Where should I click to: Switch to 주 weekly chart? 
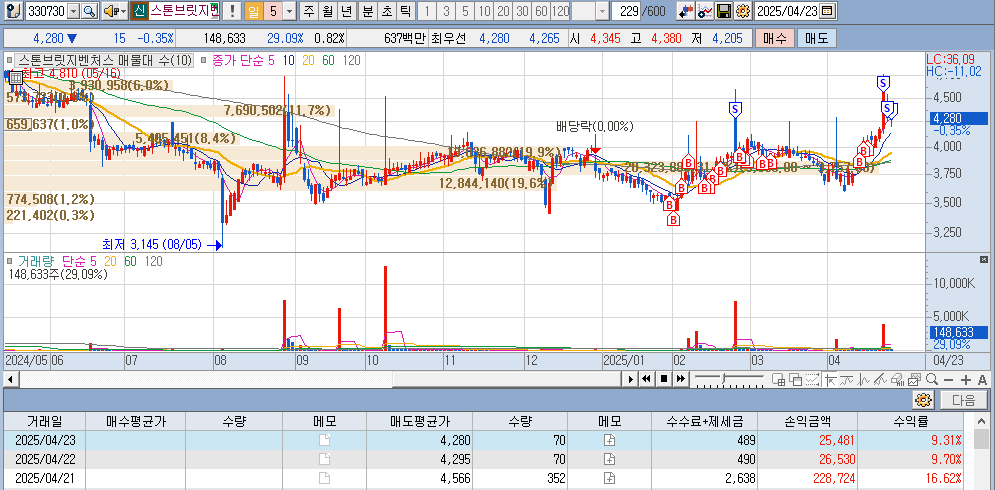point(308,11)
